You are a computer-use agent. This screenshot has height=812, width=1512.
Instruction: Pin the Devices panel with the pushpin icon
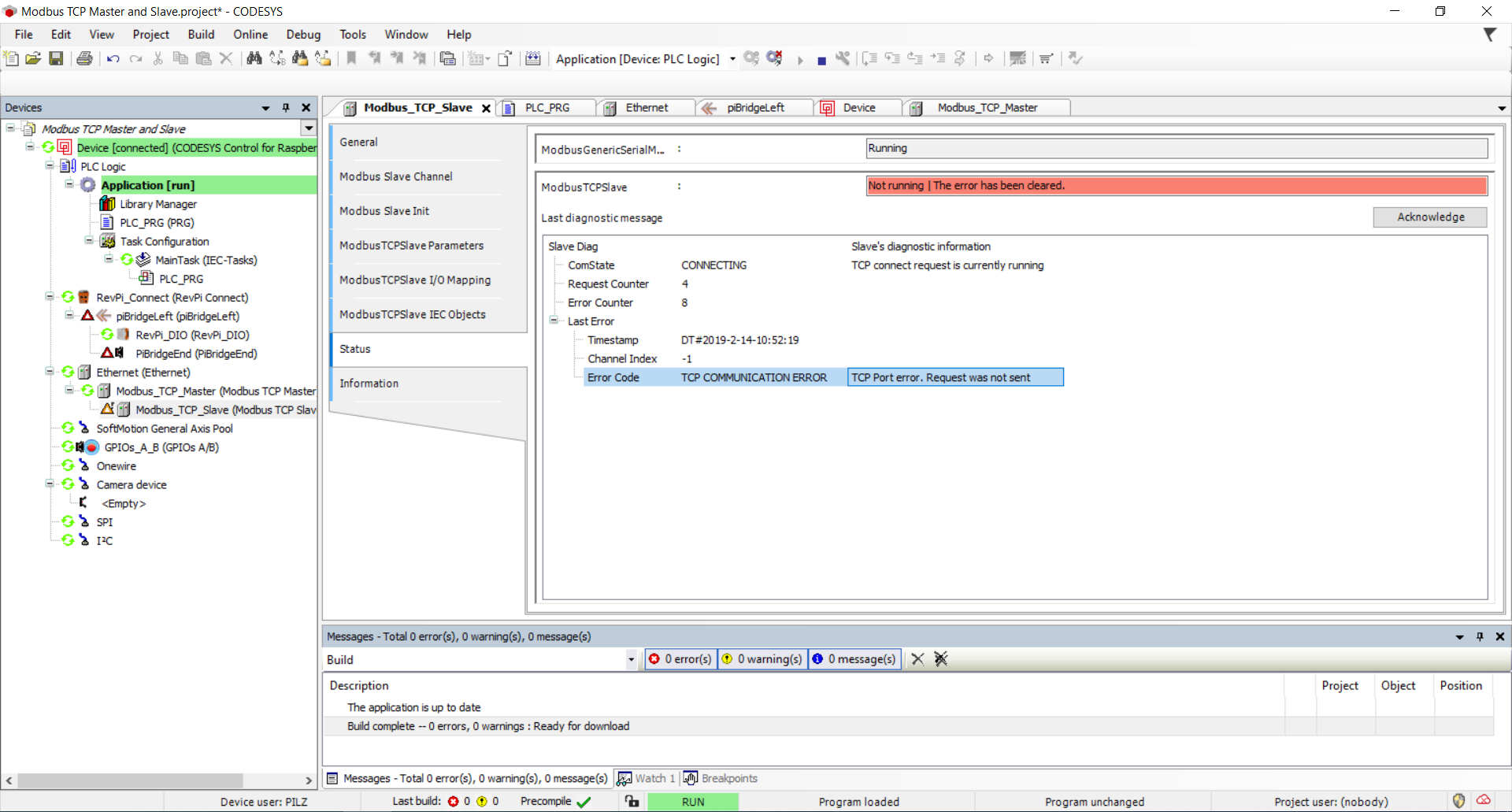pos(286,108)
